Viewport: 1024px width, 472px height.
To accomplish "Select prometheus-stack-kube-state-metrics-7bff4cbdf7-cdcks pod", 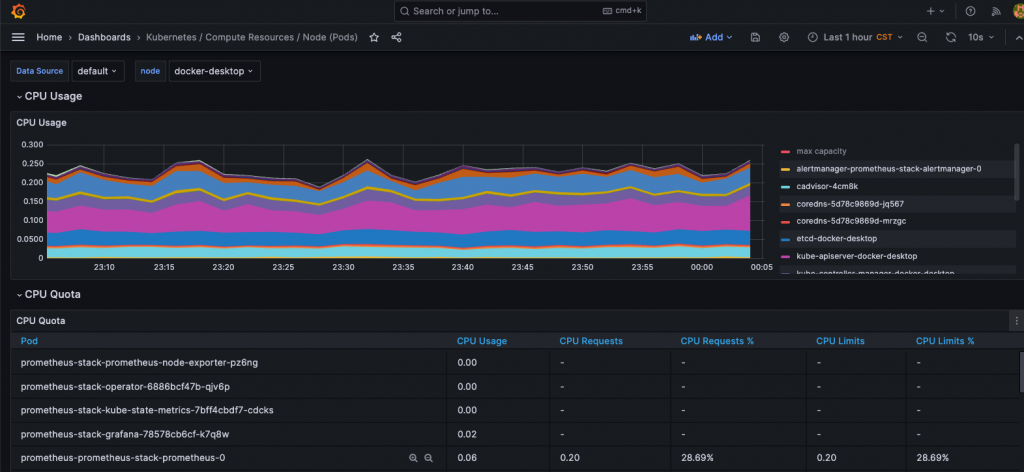I will [147, 410].
